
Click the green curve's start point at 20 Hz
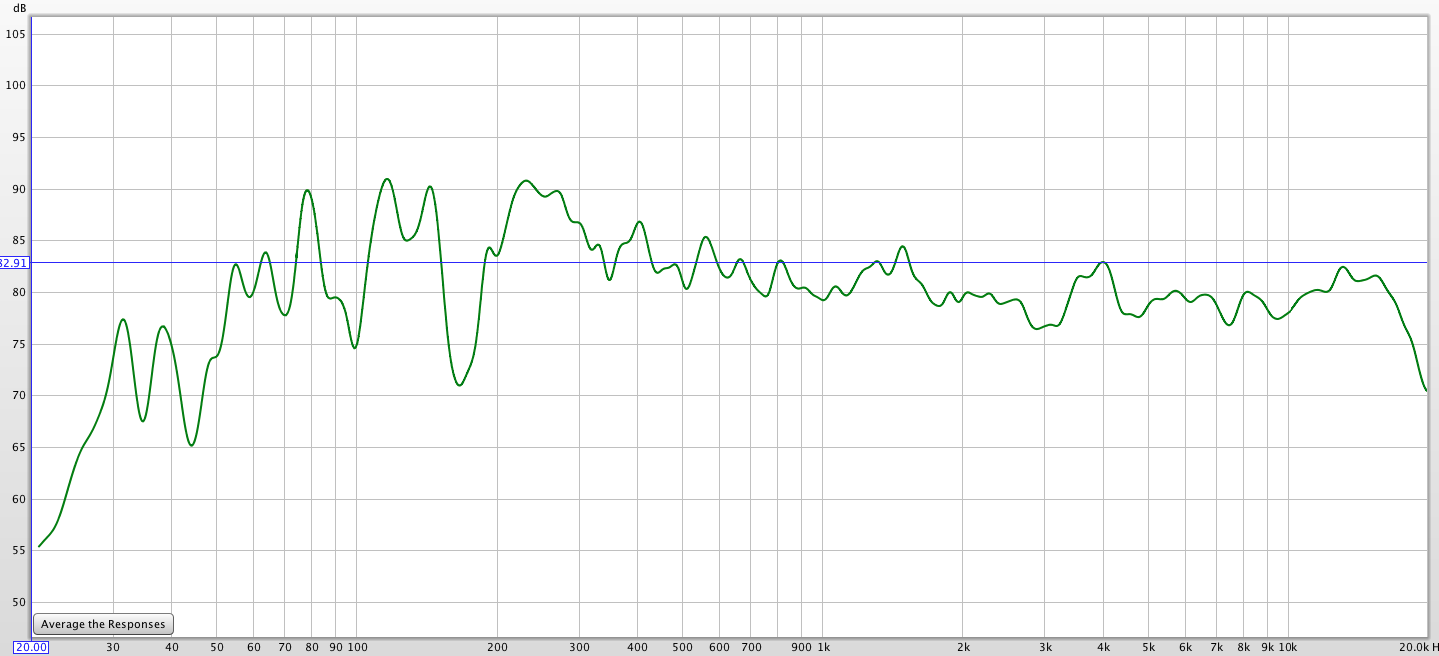(39, 546)
